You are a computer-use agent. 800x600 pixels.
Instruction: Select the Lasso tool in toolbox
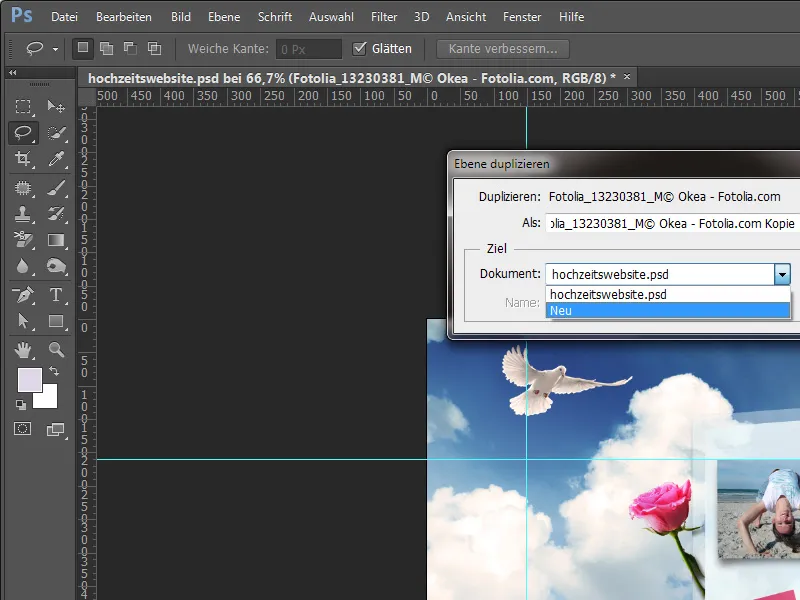[x=23, y=133]
